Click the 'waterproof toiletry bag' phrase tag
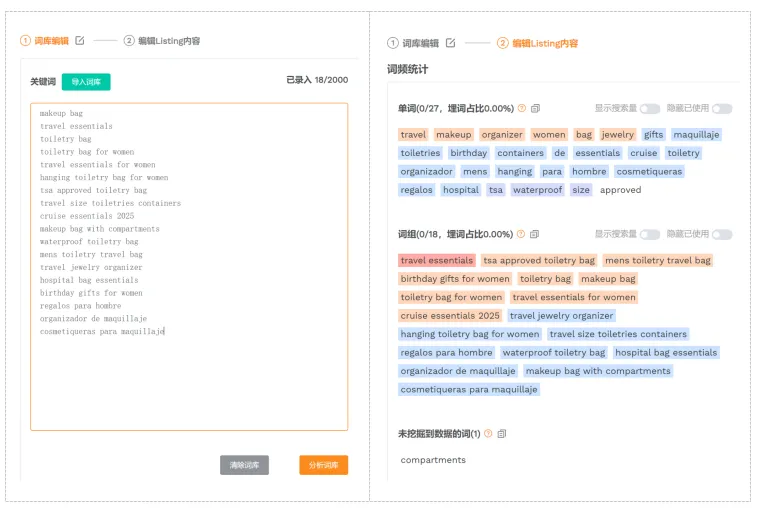Viewport: 762px width, 510px height. point(554,353)
